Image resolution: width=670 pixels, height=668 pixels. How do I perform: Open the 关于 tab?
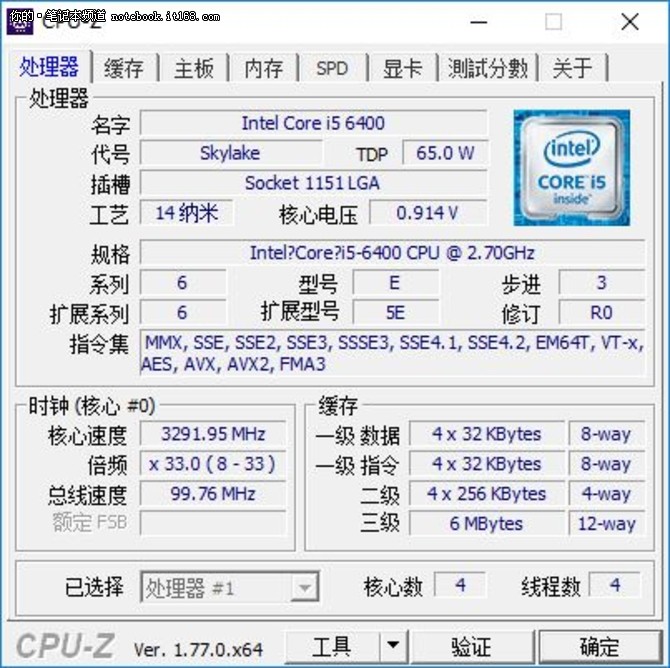coord(573,68)
